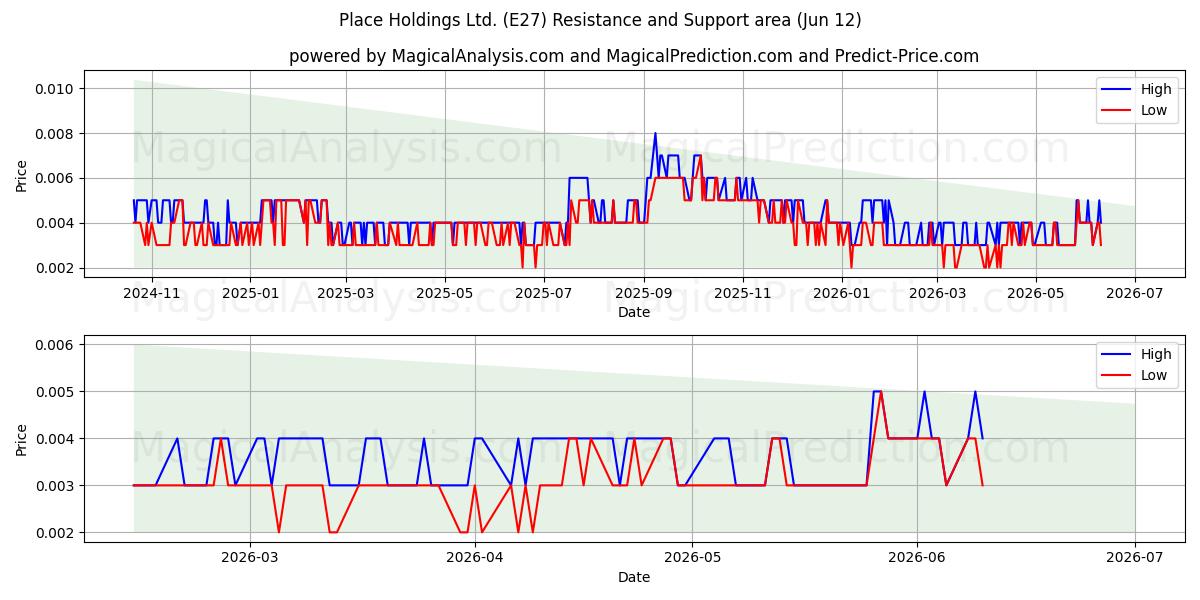
Task: Click the '2026-01' tick label
Action: tap(842, 293)
